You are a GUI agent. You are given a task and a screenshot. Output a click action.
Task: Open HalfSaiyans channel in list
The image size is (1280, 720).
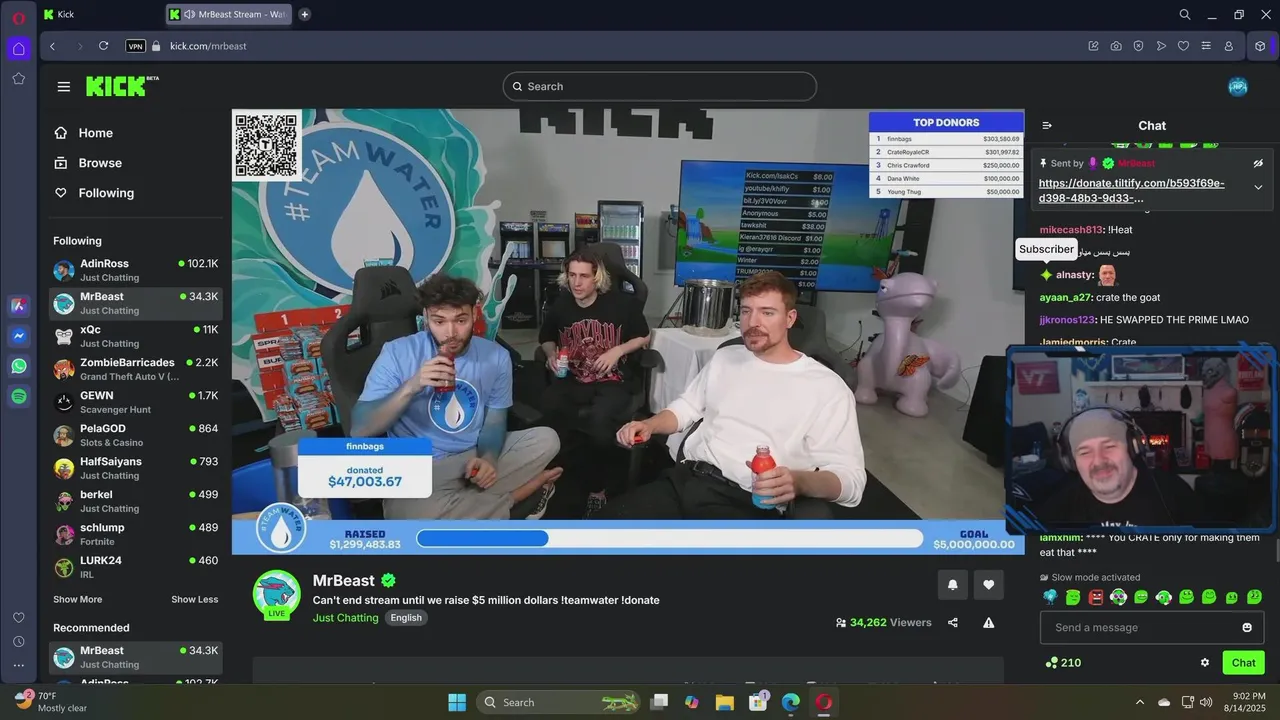coord(136,468)
